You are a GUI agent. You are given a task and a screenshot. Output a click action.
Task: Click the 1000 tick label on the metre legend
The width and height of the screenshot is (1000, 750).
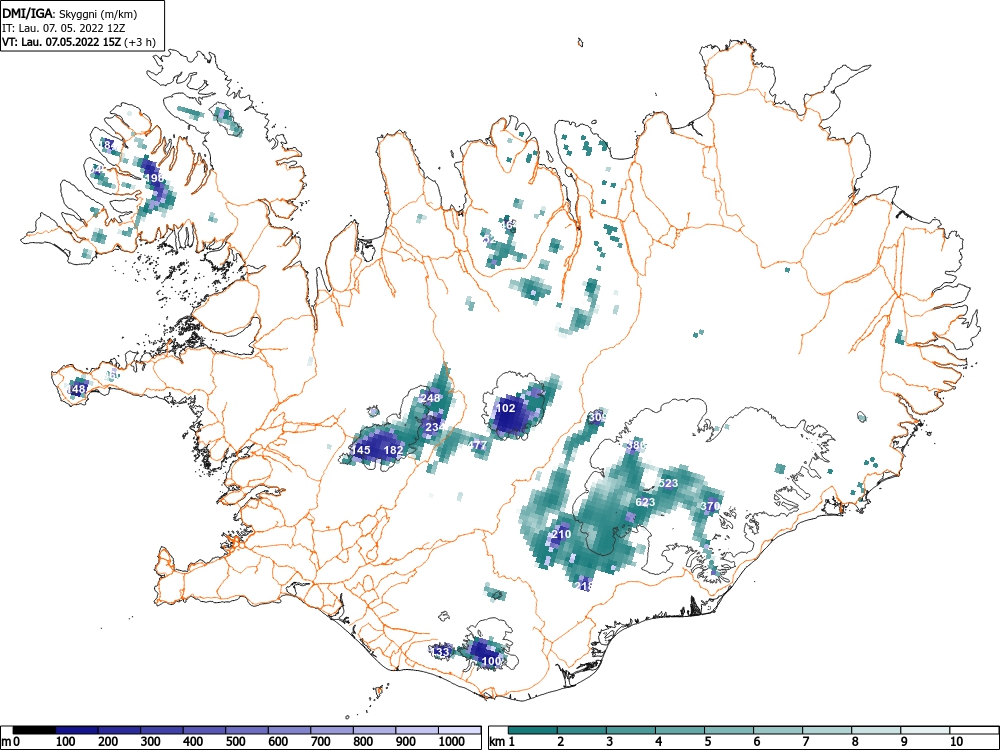(452, 742)
